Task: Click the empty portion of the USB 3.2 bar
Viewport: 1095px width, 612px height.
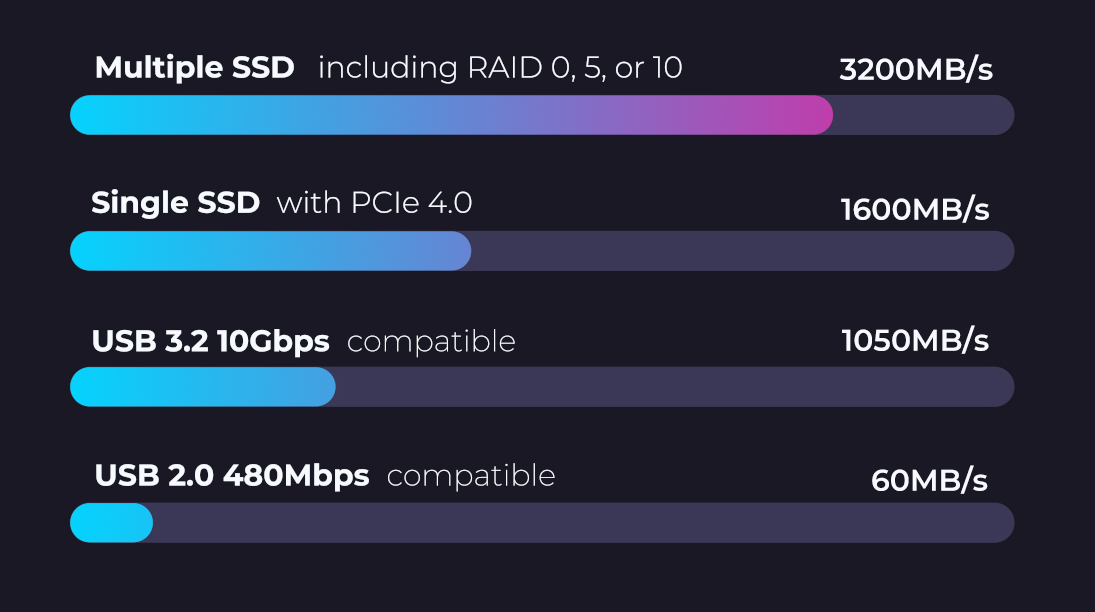Action: tap(675, 386)
